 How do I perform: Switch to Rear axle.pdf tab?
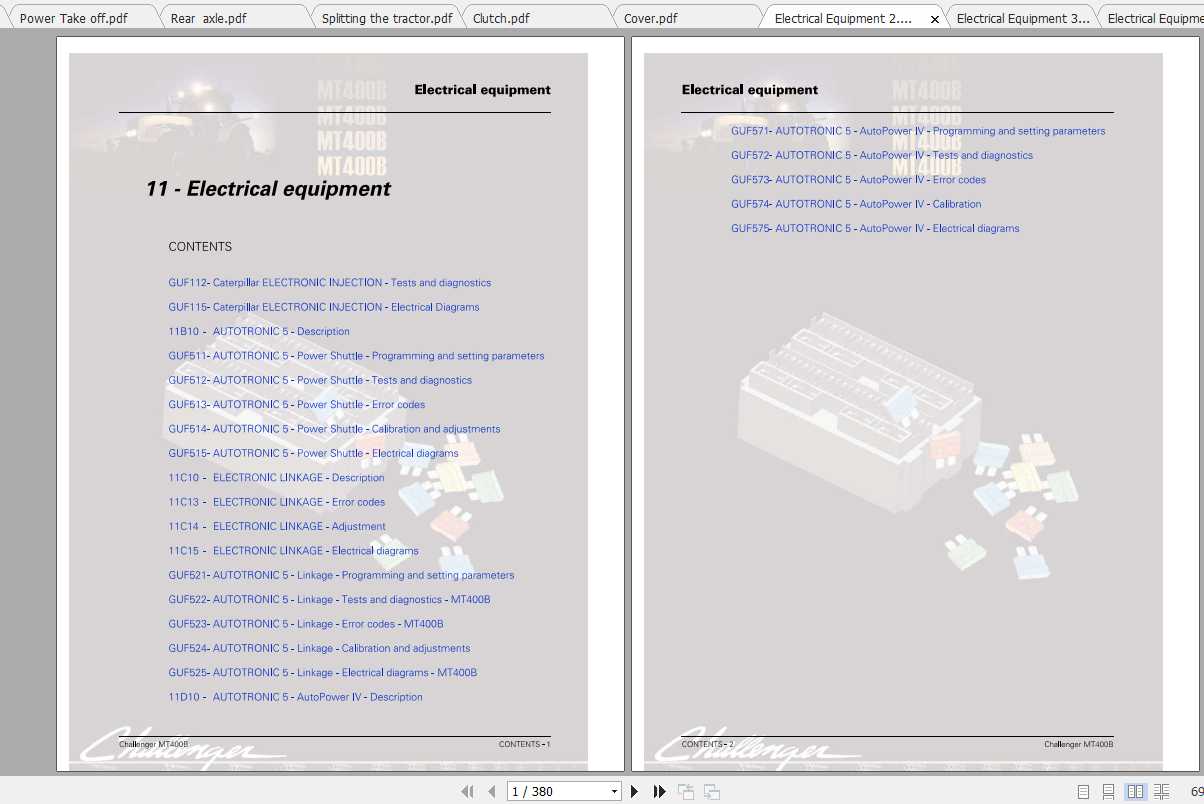[208, 18]
